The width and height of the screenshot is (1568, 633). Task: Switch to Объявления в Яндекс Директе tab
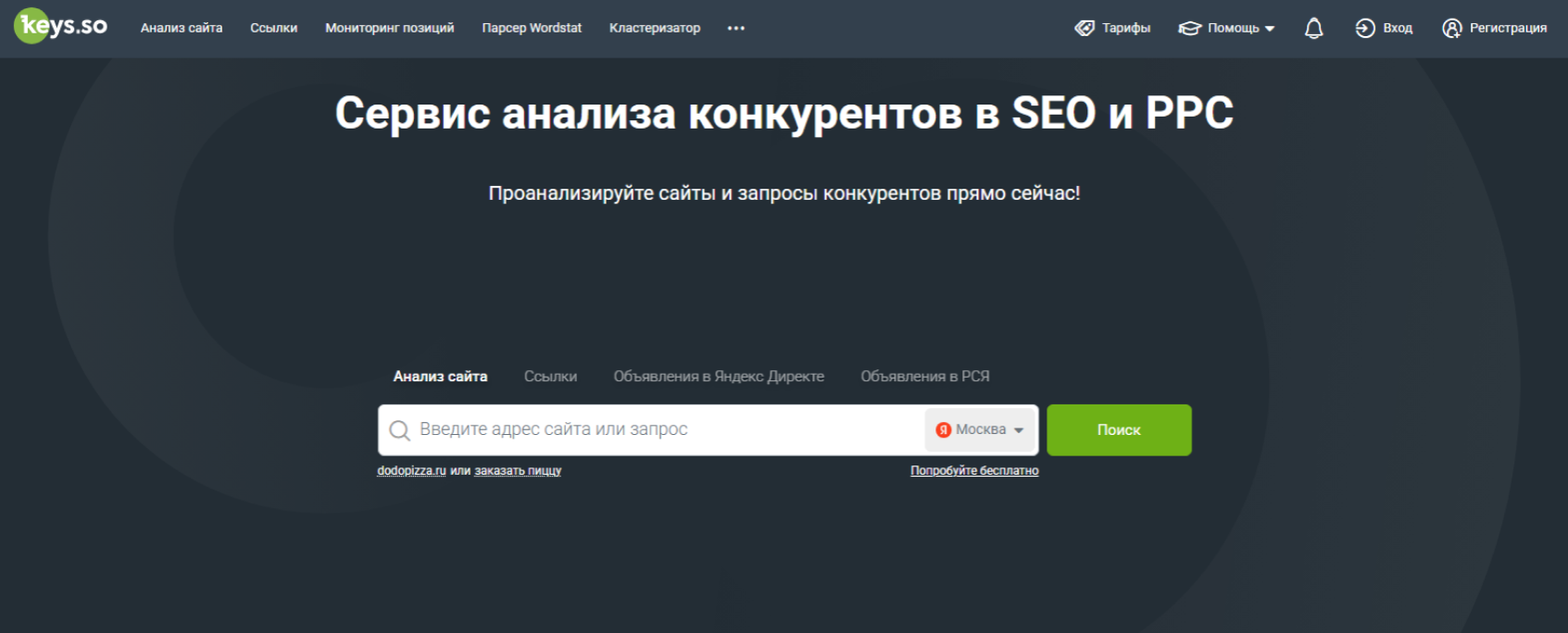719,377
